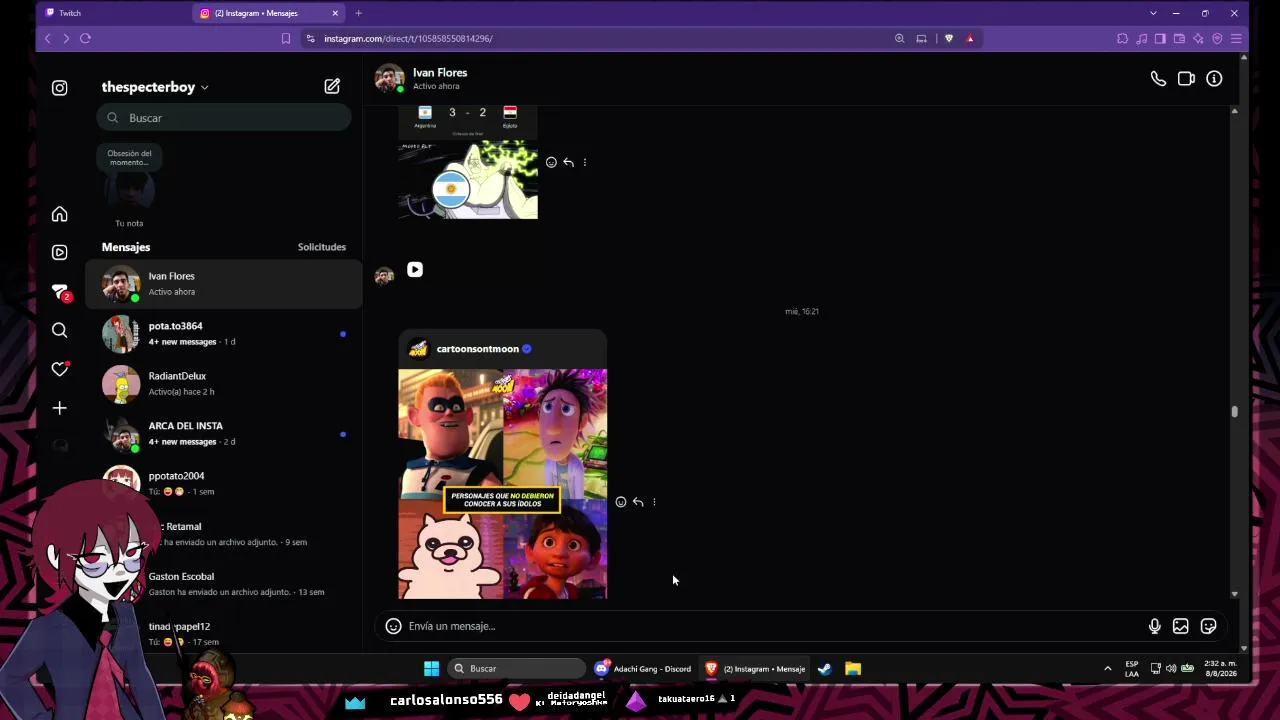Record a voice clip with the microphone icon
Image resolution: width=1280 pixels, height=720 pixels.
tap(1155, 626)
